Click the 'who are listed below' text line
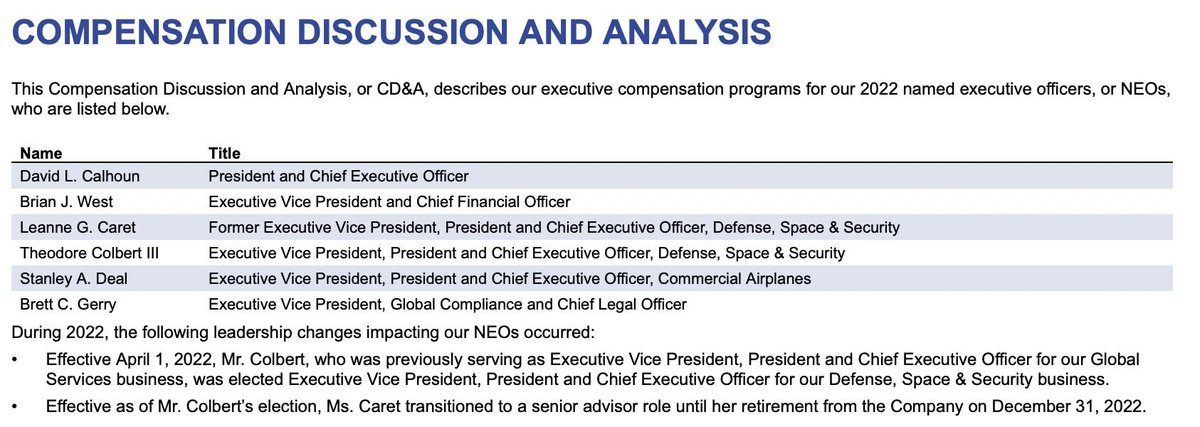 [x=90, y=109]
